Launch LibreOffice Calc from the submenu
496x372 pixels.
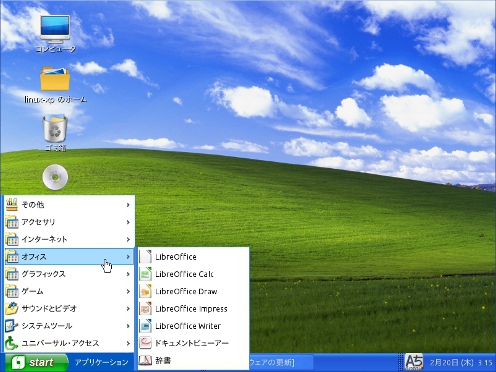point(194,274)
